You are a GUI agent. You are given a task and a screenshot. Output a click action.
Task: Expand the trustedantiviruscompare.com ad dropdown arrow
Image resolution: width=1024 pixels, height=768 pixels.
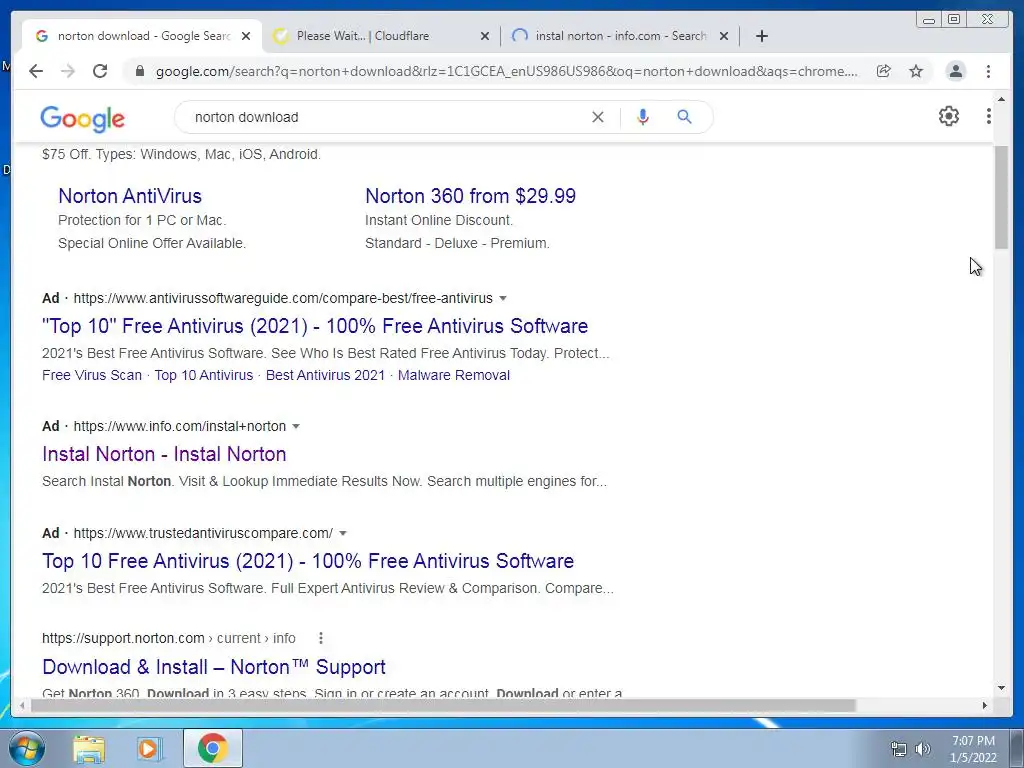(343, 534)
